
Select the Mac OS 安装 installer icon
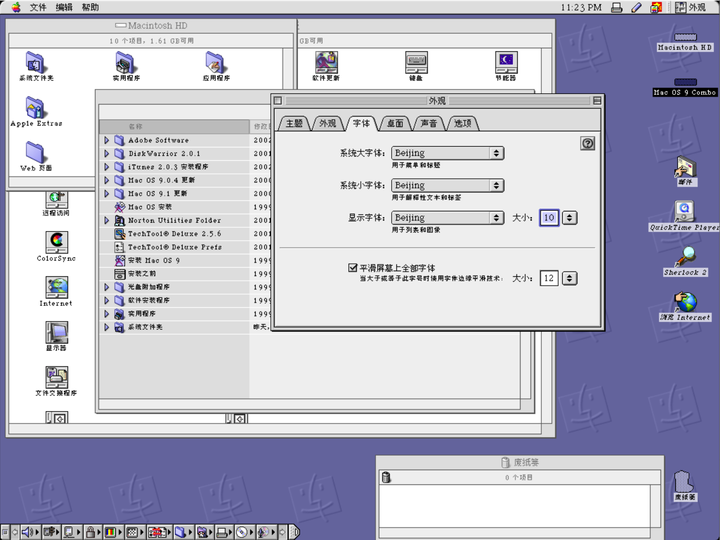click(119, 207)
